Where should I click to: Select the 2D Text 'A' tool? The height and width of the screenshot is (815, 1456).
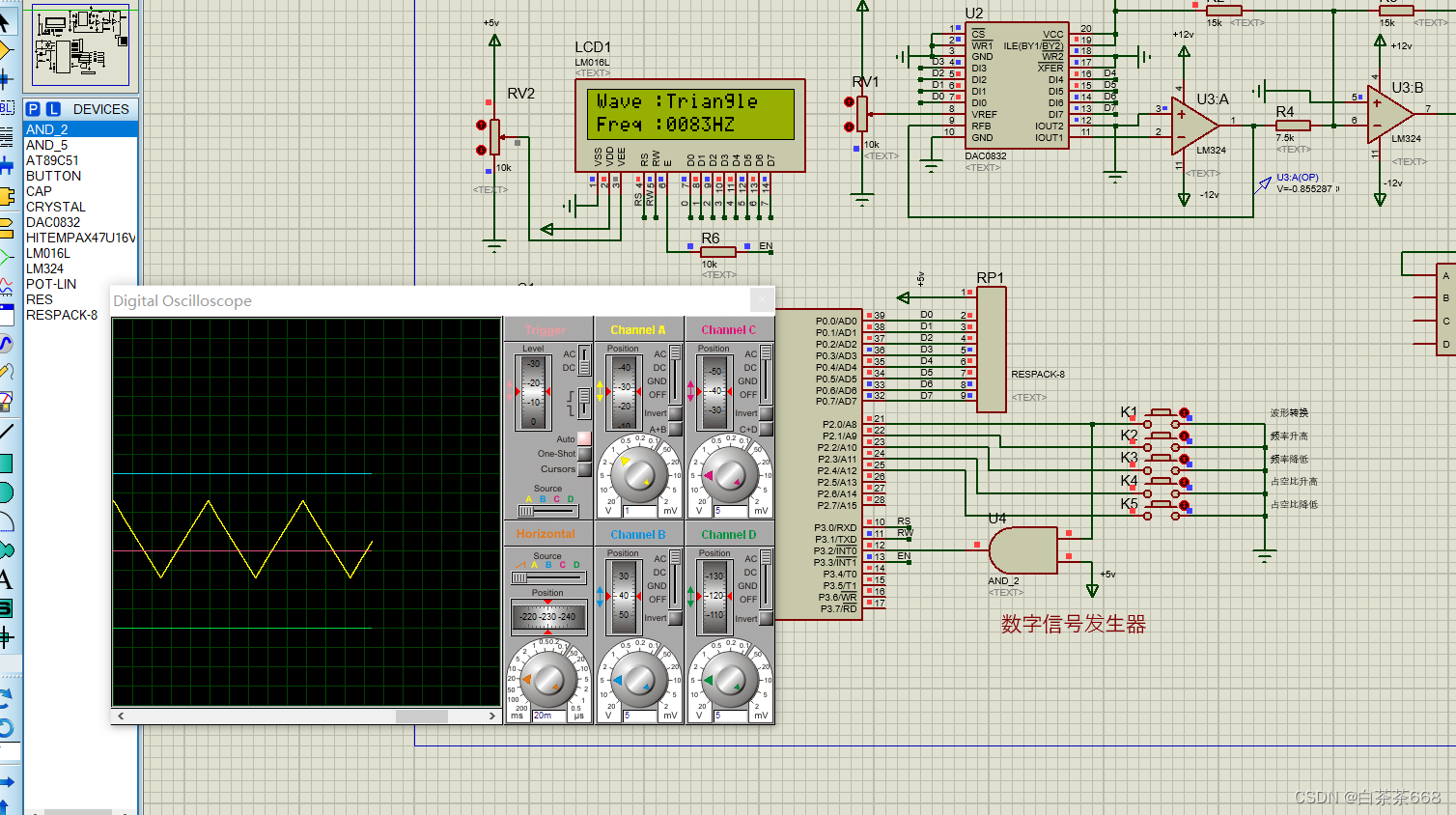[x=5, y=579]
